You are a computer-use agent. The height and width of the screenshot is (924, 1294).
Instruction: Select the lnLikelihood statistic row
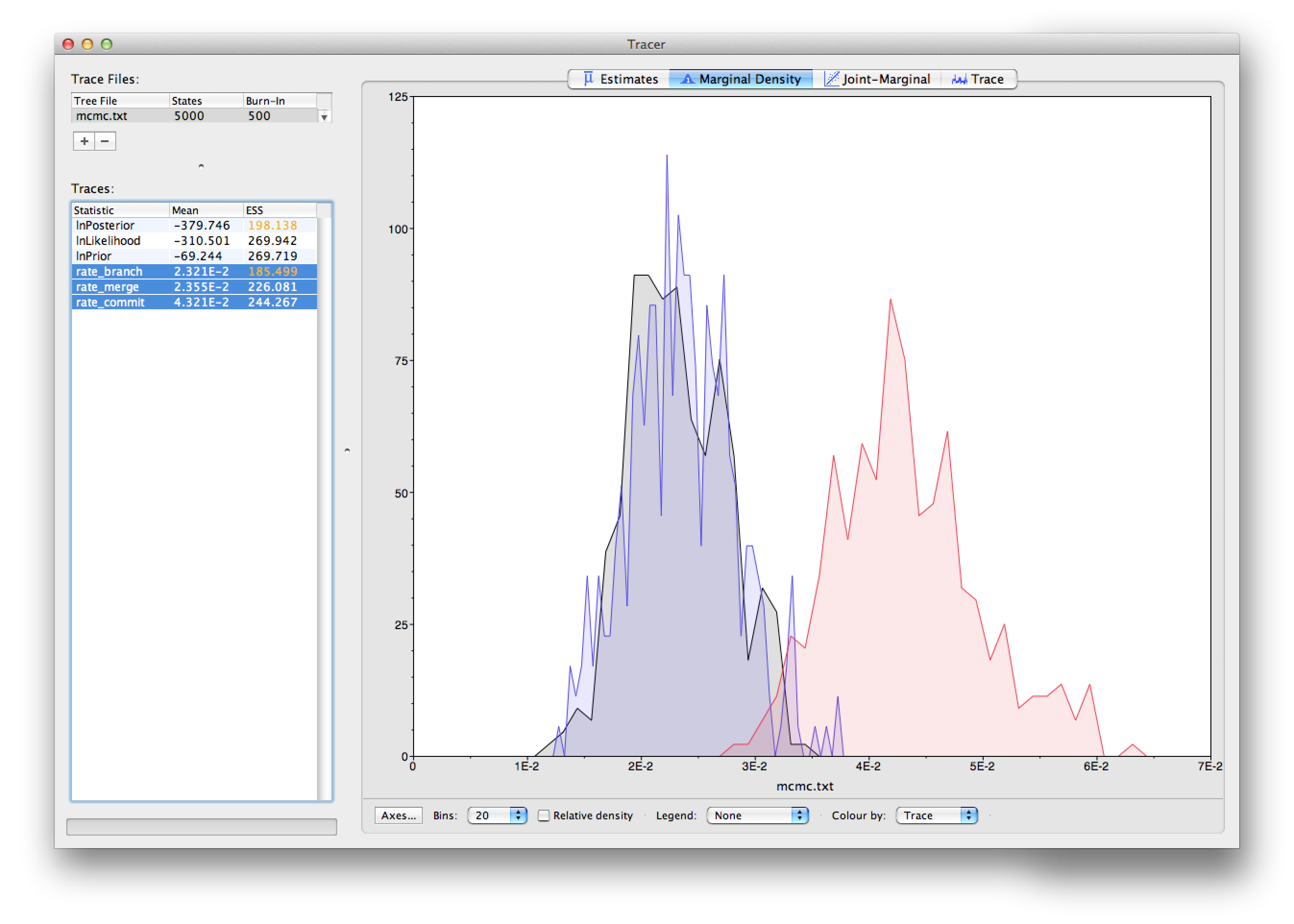click(x=194, y=241)
